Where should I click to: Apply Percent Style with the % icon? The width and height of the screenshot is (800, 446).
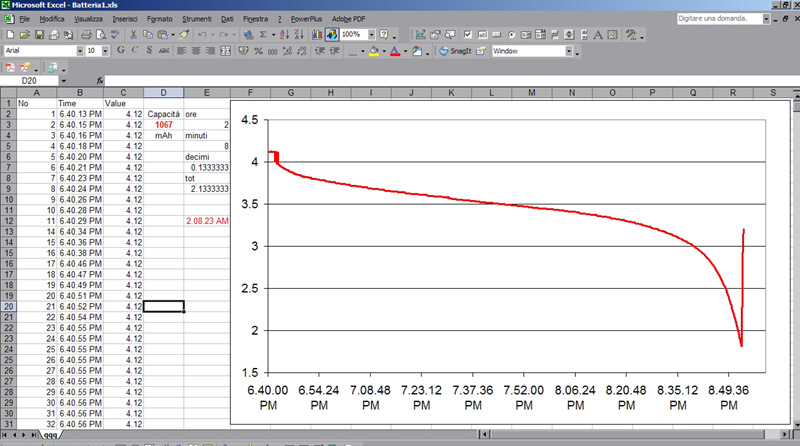click(258, 51)
